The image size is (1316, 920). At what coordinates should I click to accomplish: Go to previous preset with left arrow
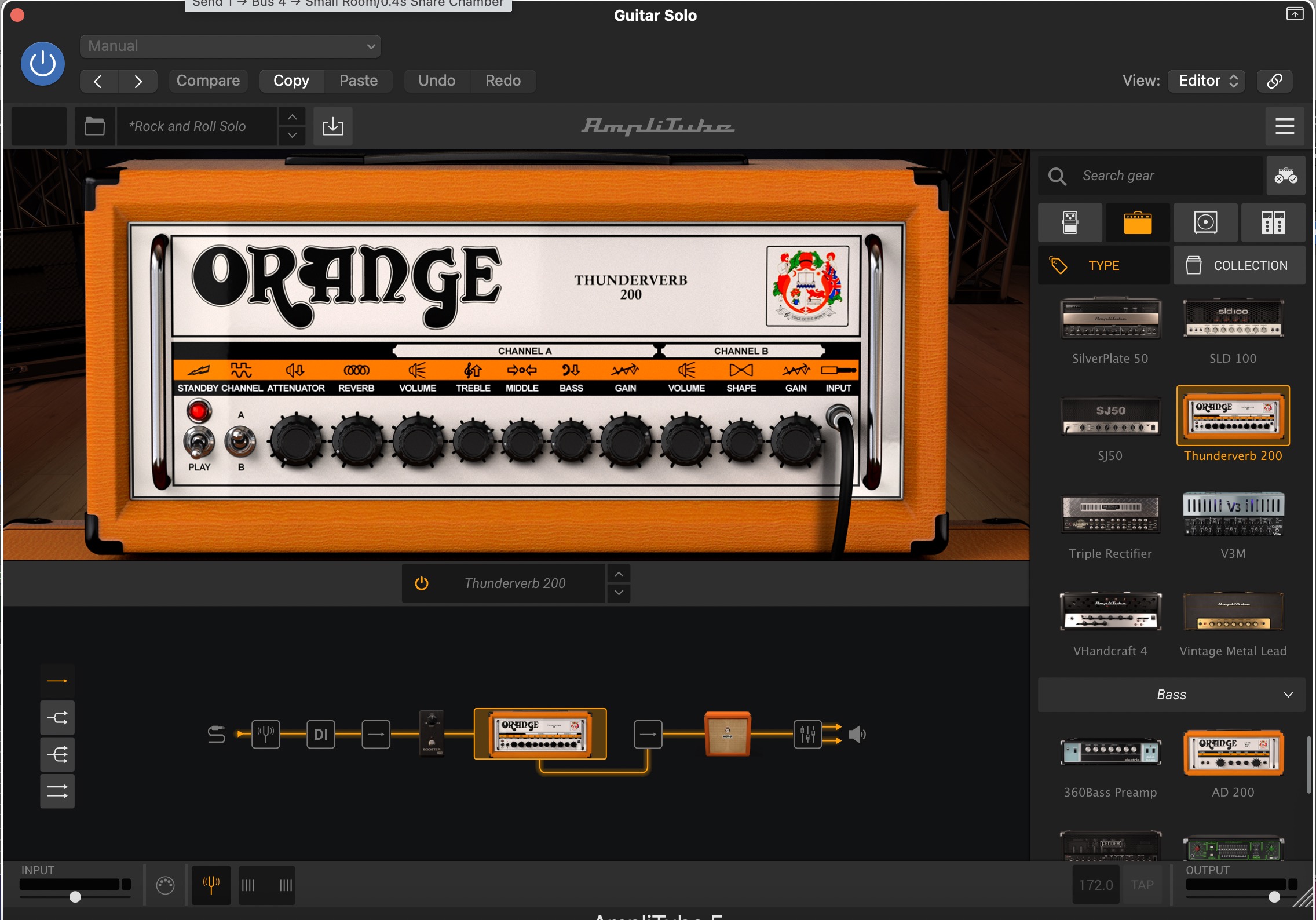(x=98, y=81)
